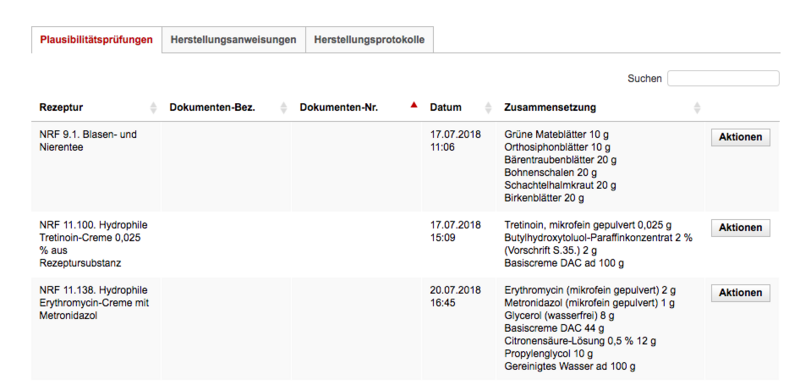Viewport: 800px width, 385px height.
Task: Sort by Dokumenten-Bez. column arrows
Action: pos(284,108)
